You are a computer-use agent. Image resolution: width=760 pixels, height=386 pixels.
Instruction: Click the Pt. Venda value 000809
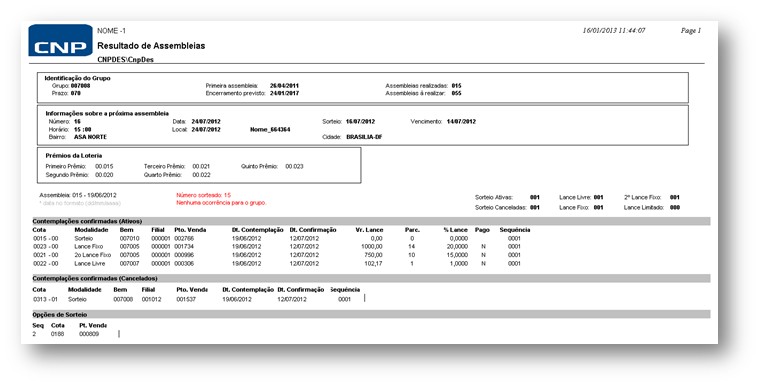pyautogui.click(x=89, y=334)
